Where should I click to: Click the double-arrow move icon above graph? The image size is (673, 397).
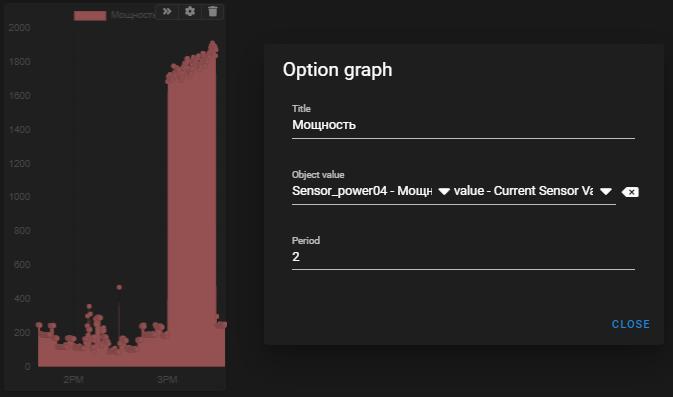pos(167,12)
